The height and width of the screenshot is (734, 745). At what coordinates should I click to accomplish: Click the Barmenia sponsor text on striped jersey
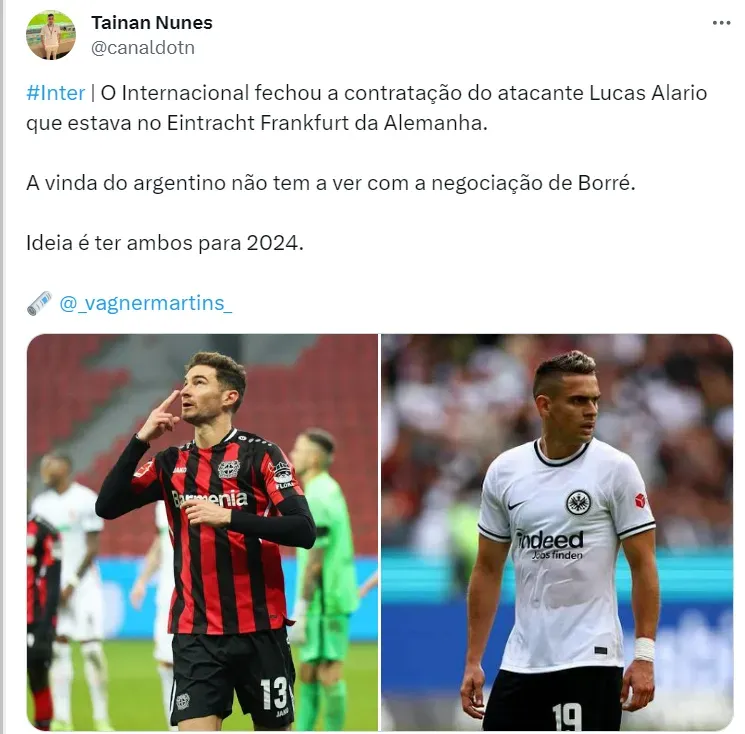point(210,499)
